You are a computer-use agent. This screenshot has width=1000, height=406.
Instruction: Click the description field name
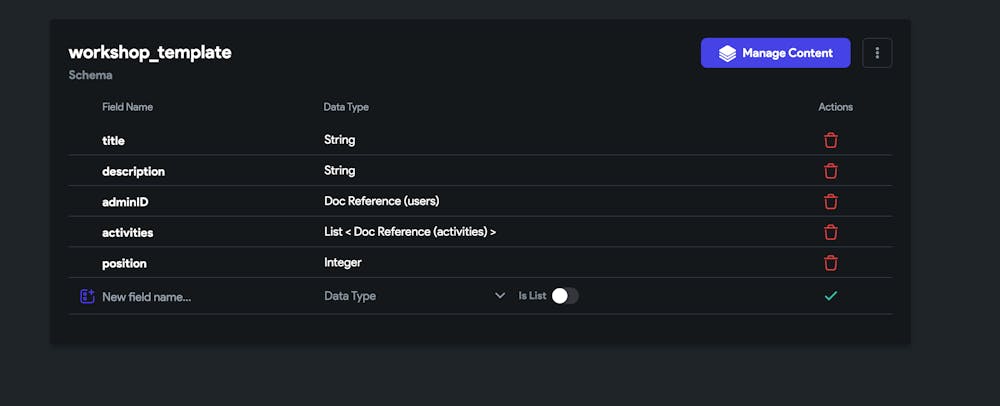[133, 171]
